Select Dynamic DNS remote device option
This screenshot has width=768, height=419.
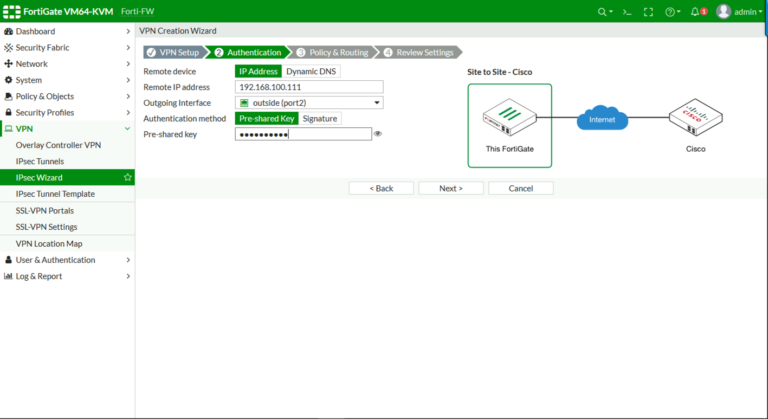tap(311, 72)
